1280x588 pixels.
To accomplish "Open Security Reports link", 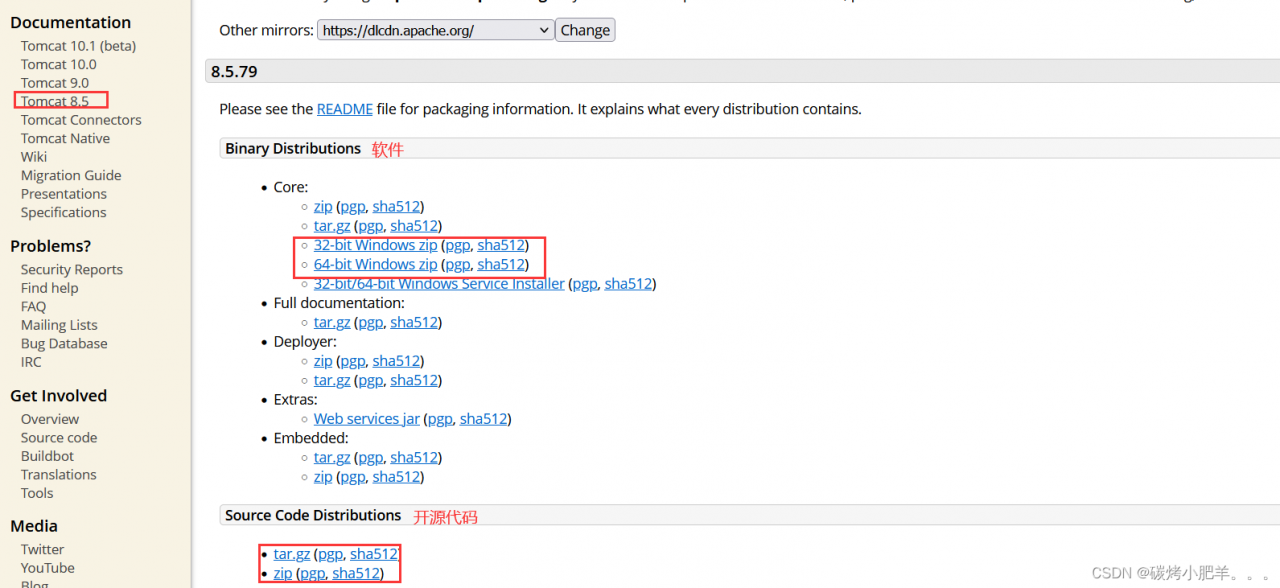I will point(72,270).
